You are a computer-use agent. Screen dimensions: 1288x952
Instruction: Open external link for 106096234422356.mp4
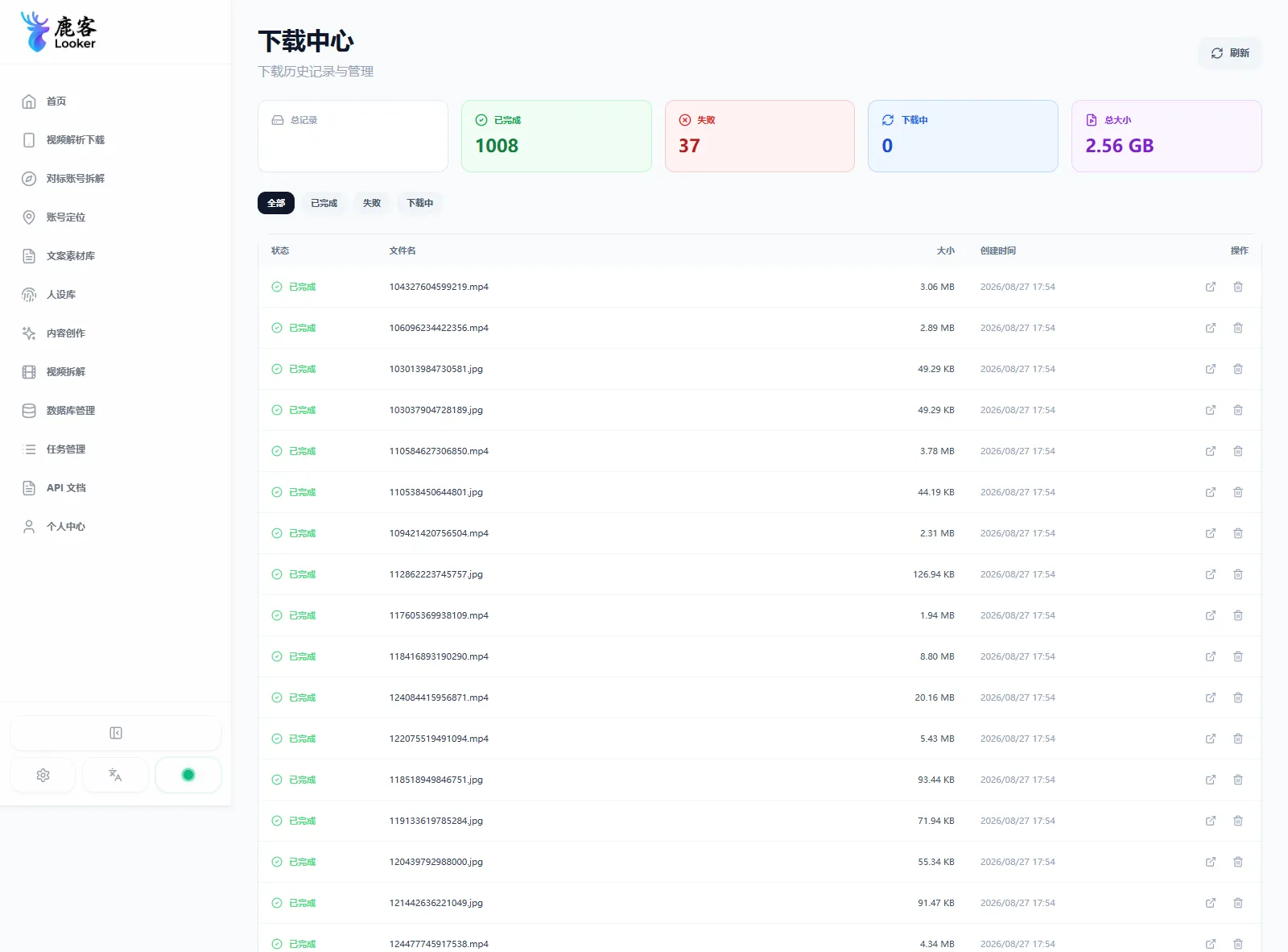pos(1211,328)
